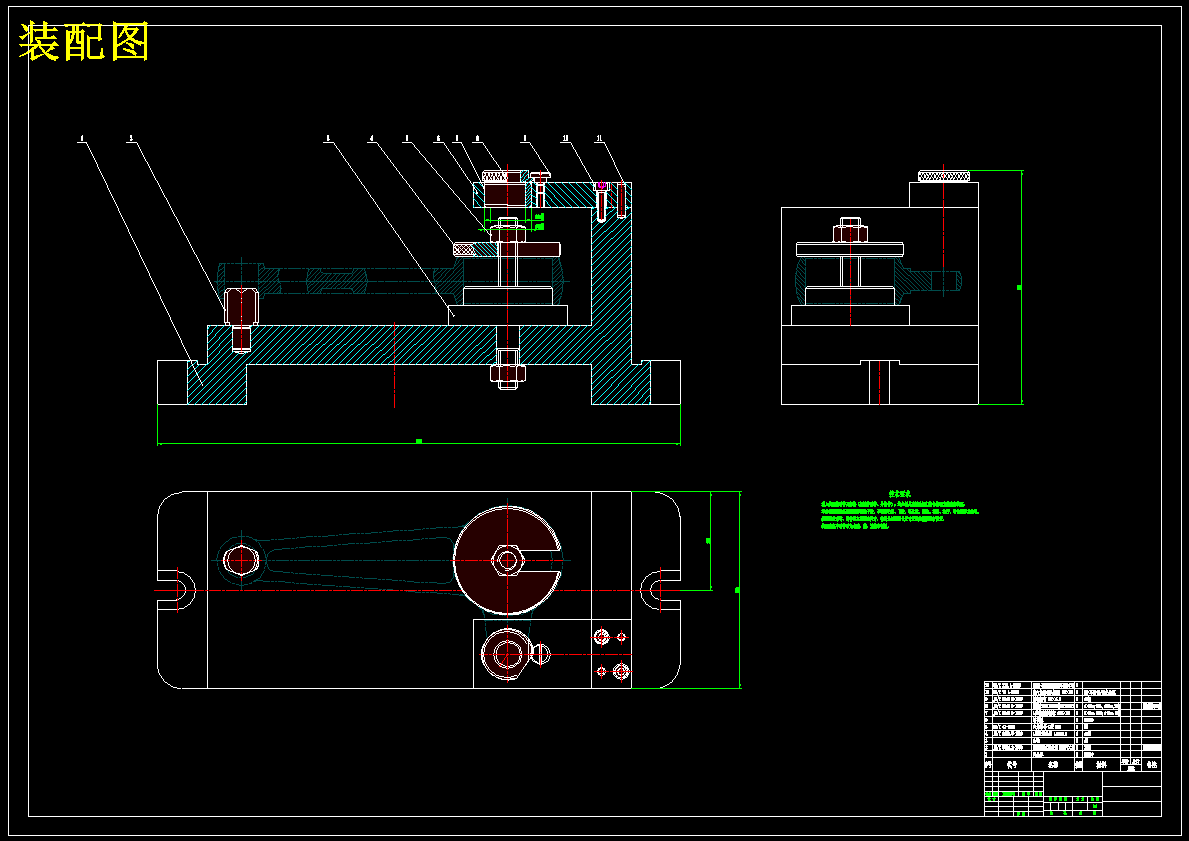Click the hex nut inside the slotted washer
This screenshot has width=1189, height=841.
point(507,561)
